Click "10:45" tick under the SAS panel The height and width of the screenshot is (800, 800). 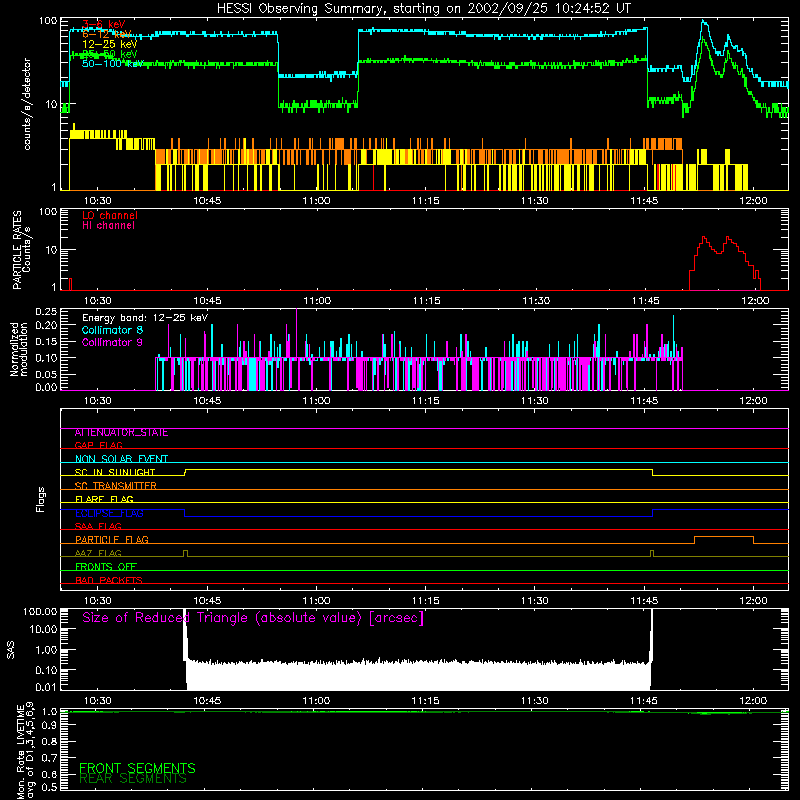click(x=207, y=701)
